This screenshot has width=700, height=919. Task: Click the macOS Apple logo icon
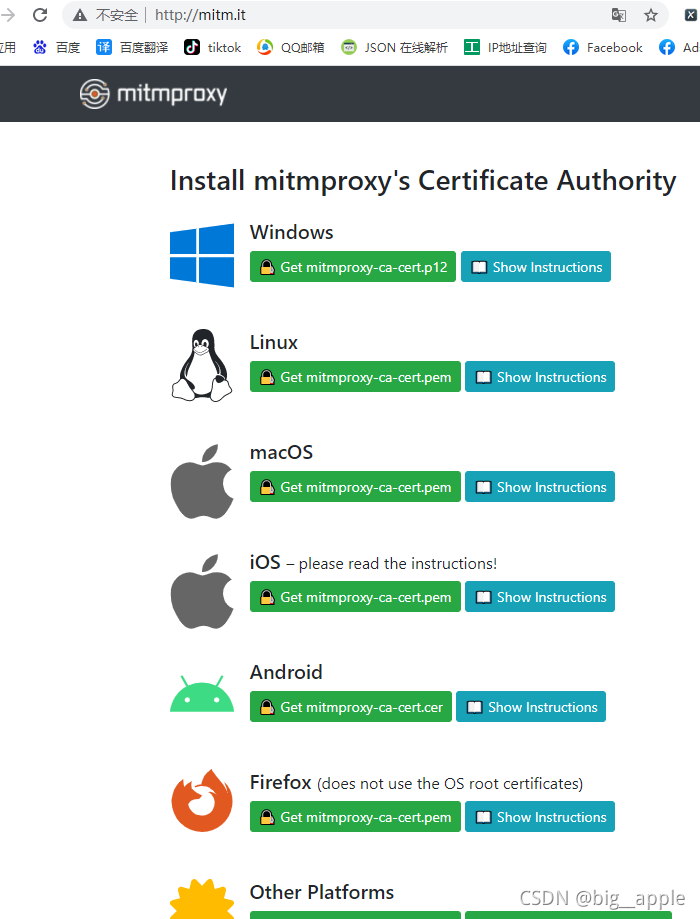click(202, 482)
